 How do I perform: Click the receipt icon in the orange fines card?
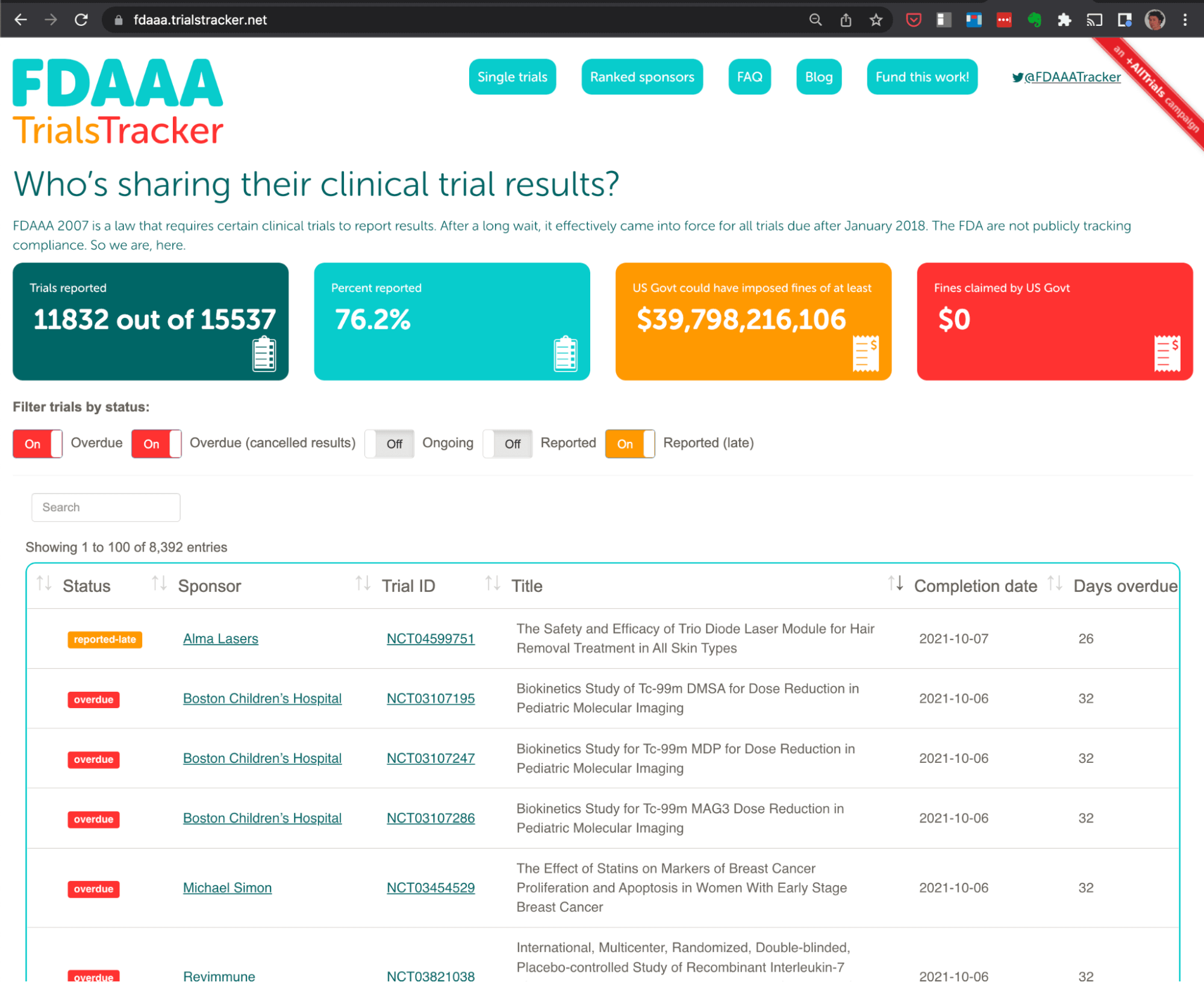click(x=866, y=353)
